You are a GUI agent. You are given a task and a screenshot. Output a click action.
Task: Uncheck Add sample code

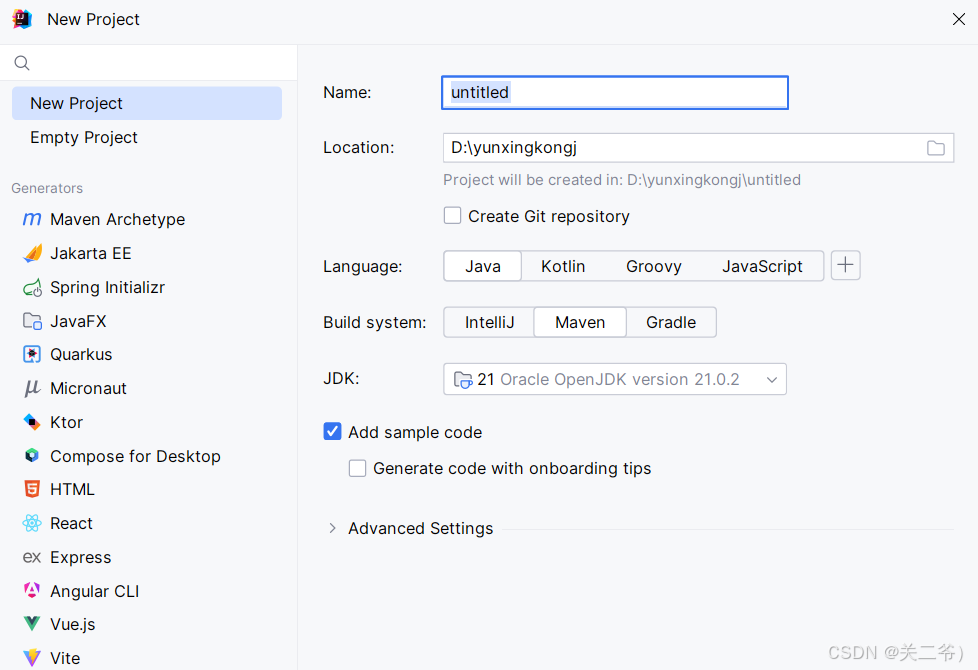pos(332,432)
